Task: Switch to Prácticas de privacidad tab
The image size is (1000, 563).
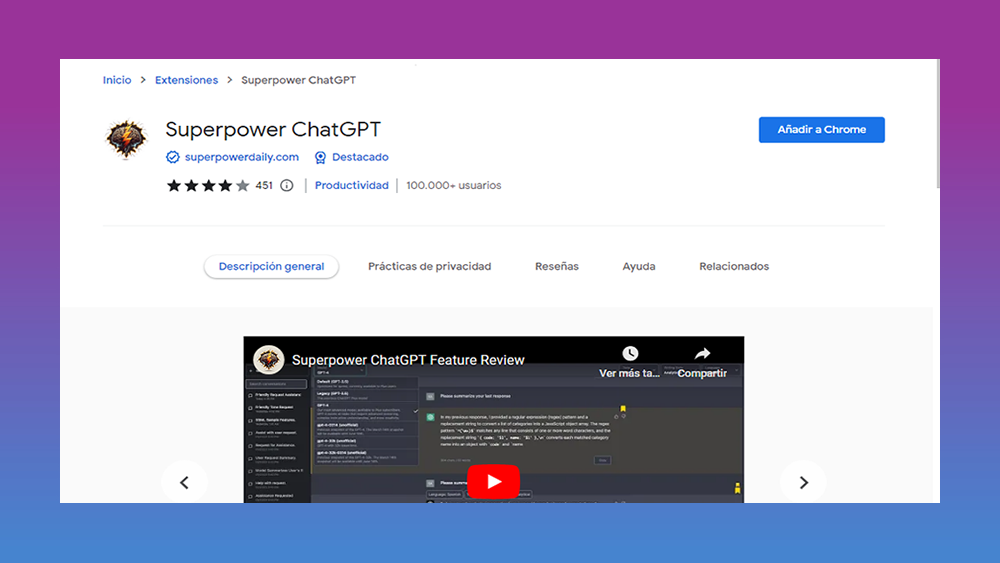Action: pos(430,267)
